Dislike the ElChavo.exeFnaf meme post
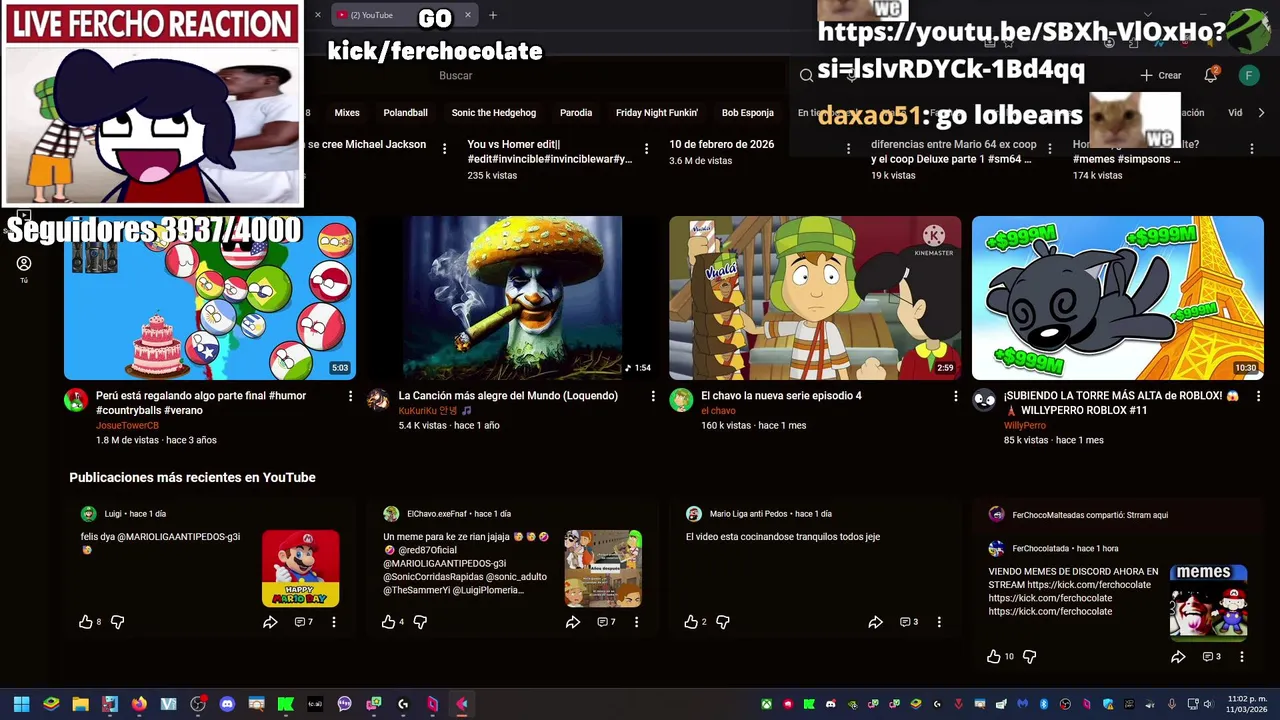This screenshot has height=720, width=1280. [420, 622]
